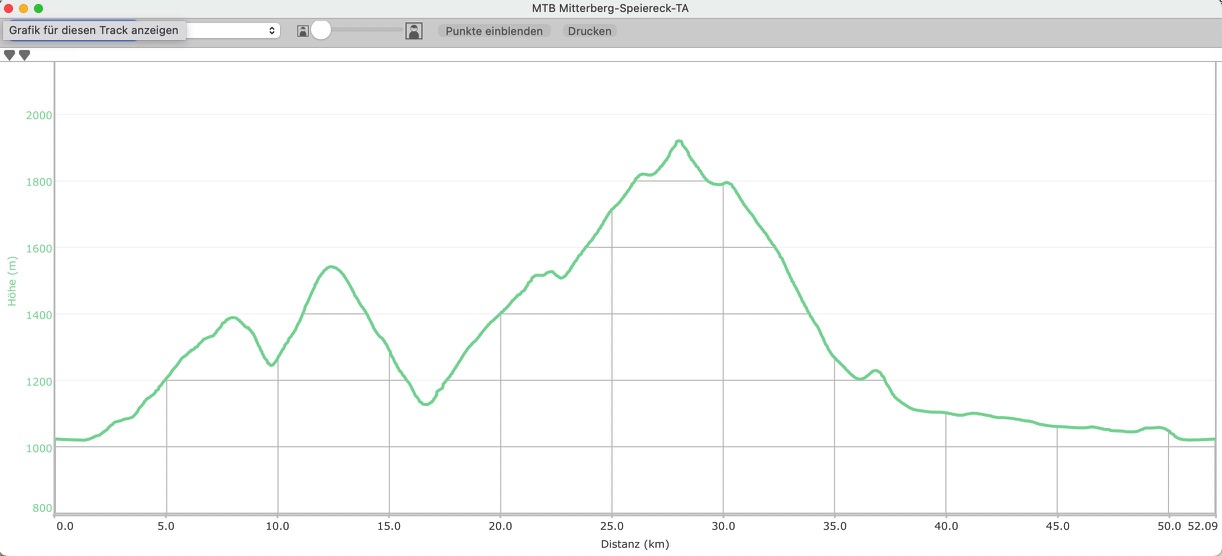1222x556 pixels.
Task: Click the tooltip 'Grafik für diesen Track anzeigen'
Action: coord(94,30)
